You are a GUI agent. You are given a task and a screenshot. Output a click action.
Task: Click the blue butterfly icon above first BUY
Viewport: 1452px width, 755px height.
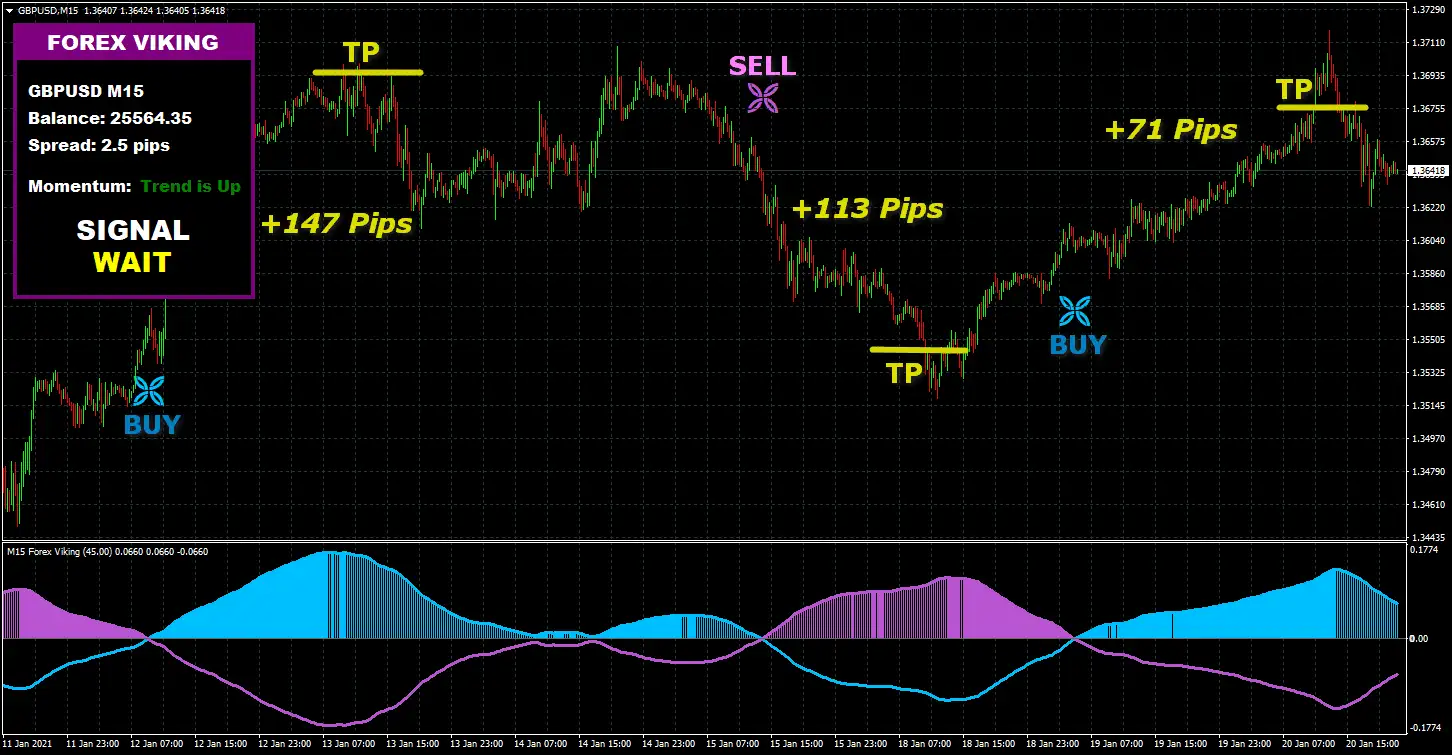point(150,391)
